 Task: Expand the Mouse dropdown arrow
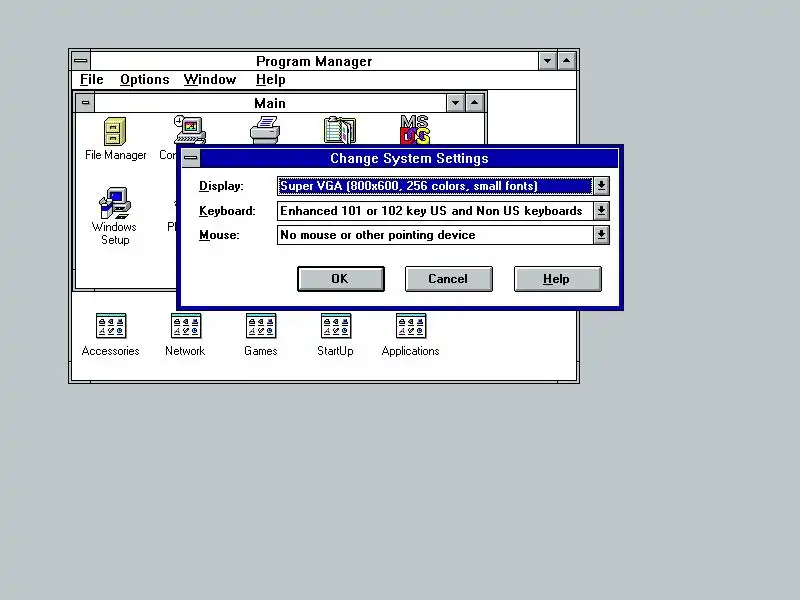(x=601, y=235)
